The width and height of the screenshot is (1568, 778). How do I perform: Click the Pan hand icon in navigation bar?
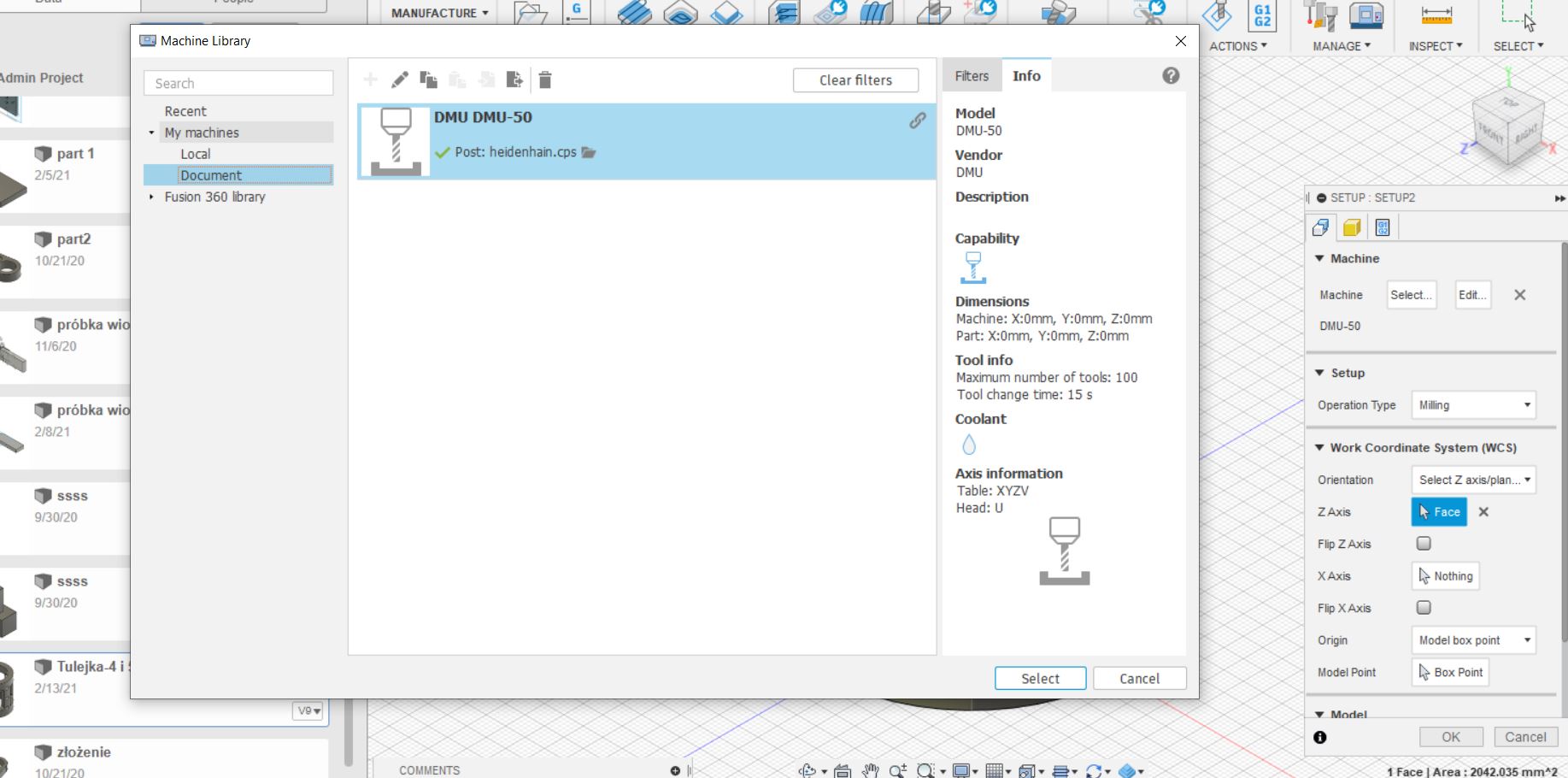870,771
